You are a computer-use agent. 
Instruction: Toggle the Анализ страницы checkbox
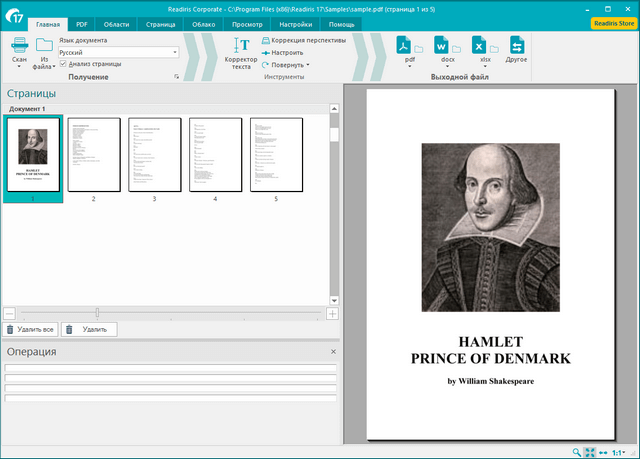click(x=62, y=64)
